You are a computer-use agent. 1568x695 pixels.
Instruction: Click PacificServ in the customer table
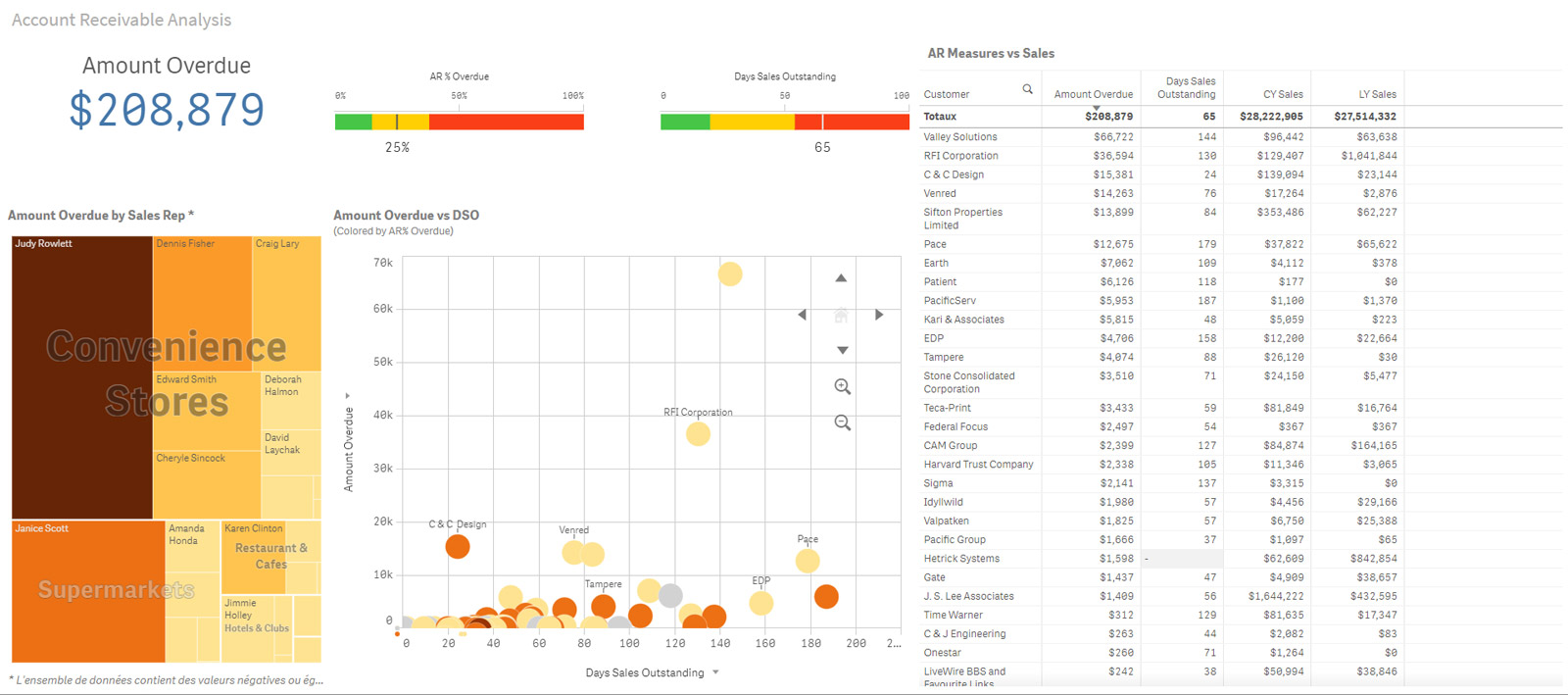(950, 301)
